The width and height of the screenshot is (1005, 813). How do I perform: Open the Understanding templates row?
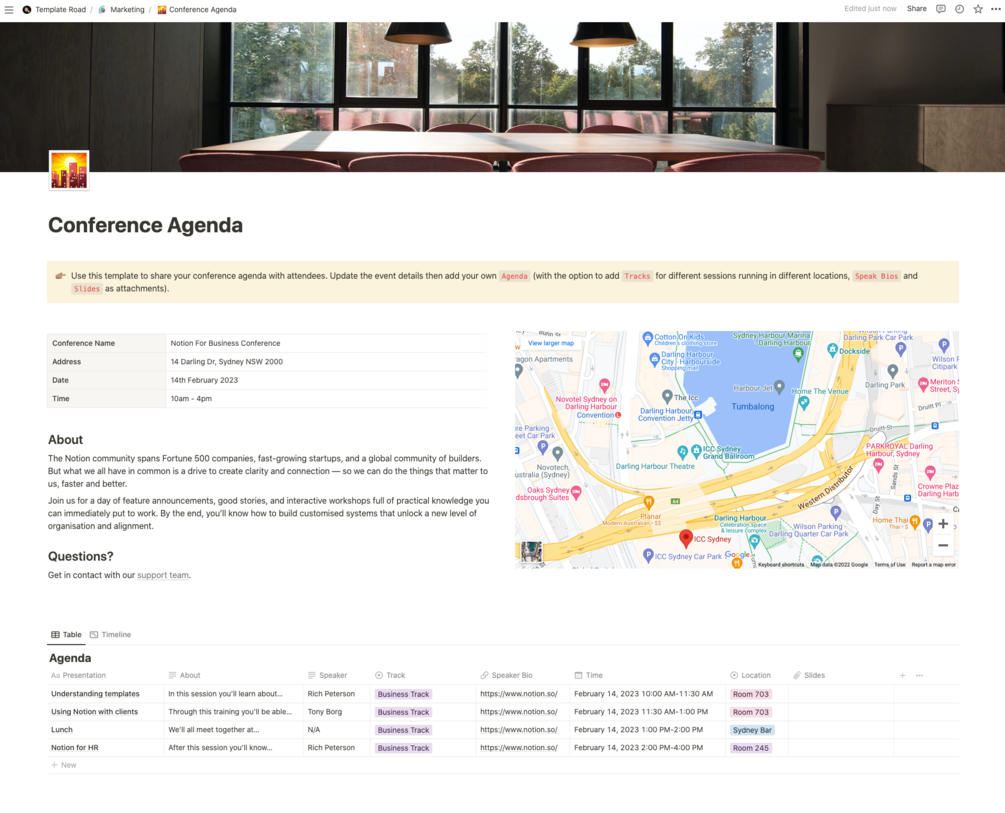[95, 694]
